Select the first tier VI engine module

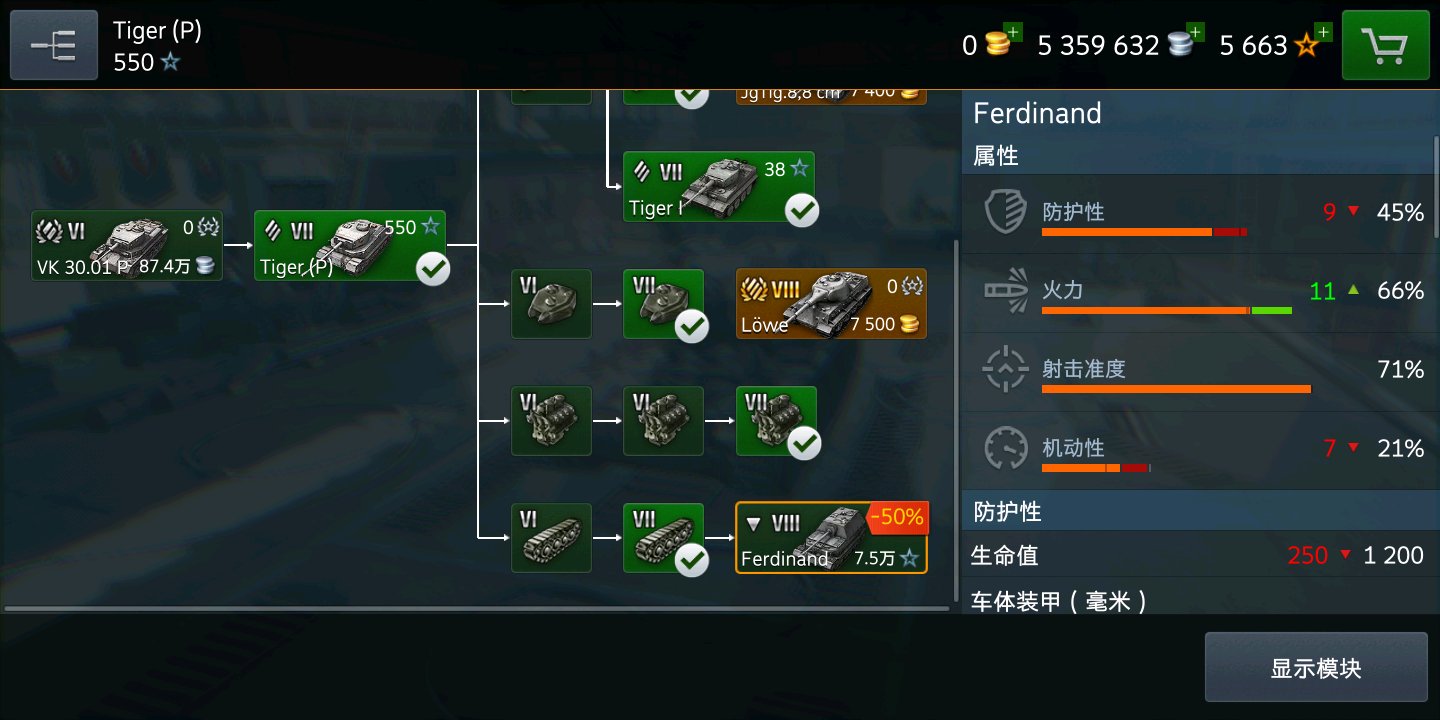[x=551, y=421]
